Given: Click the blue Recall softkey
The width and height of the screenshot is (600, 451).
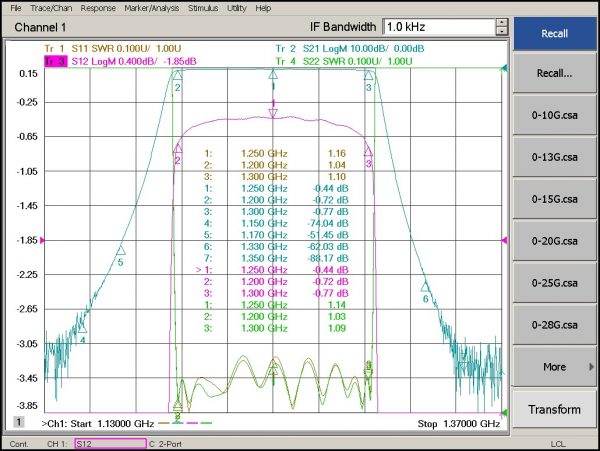Looking at the screenshot, I should tap(554, 34).
